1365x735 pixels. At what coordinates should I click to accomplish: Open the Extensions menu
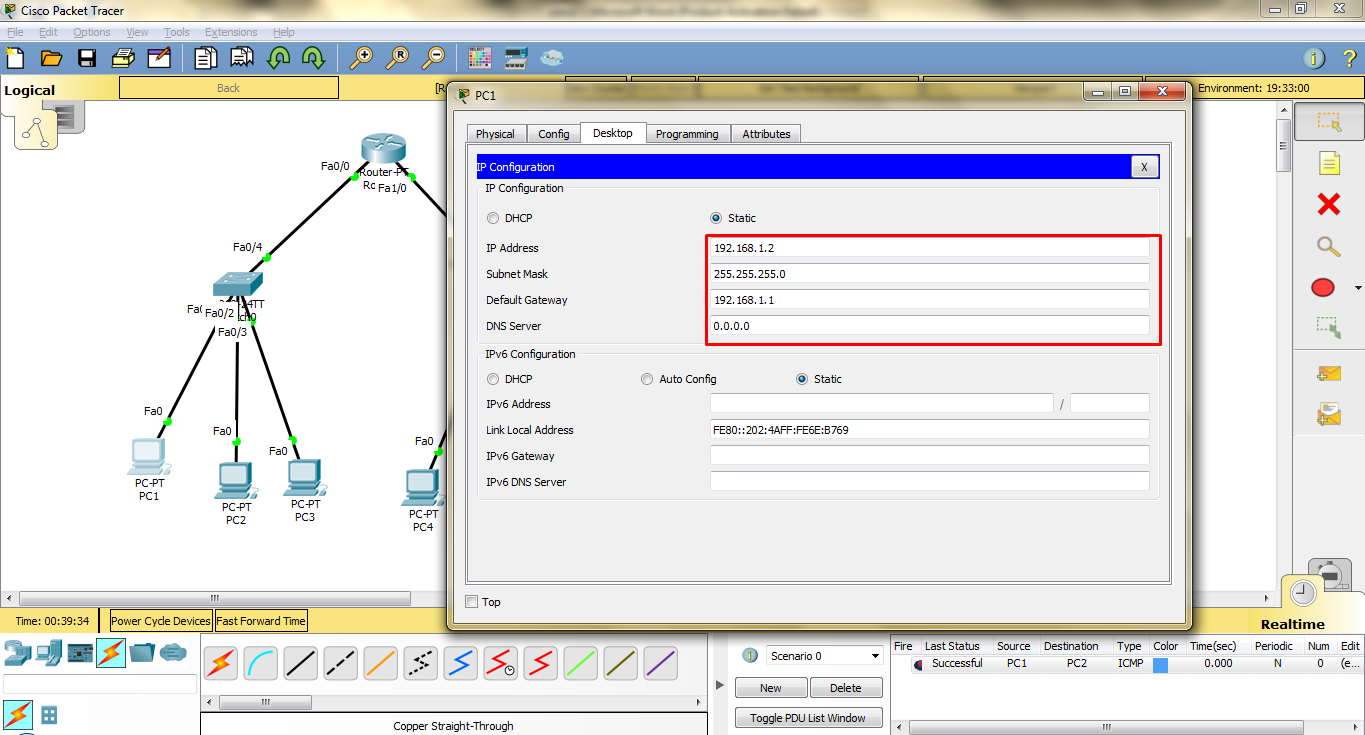230,32
